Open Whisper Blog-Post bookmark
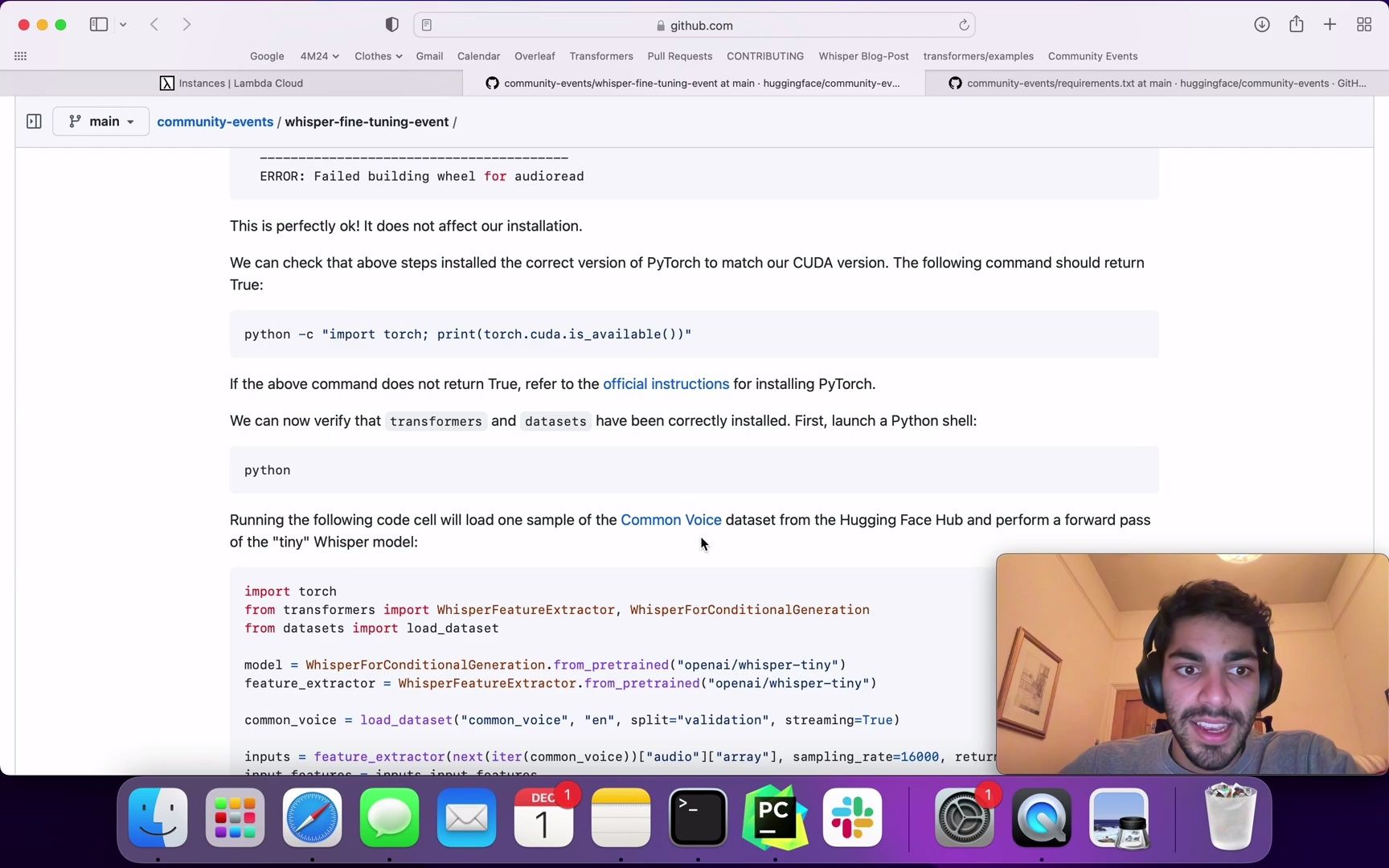 [863, 56]
